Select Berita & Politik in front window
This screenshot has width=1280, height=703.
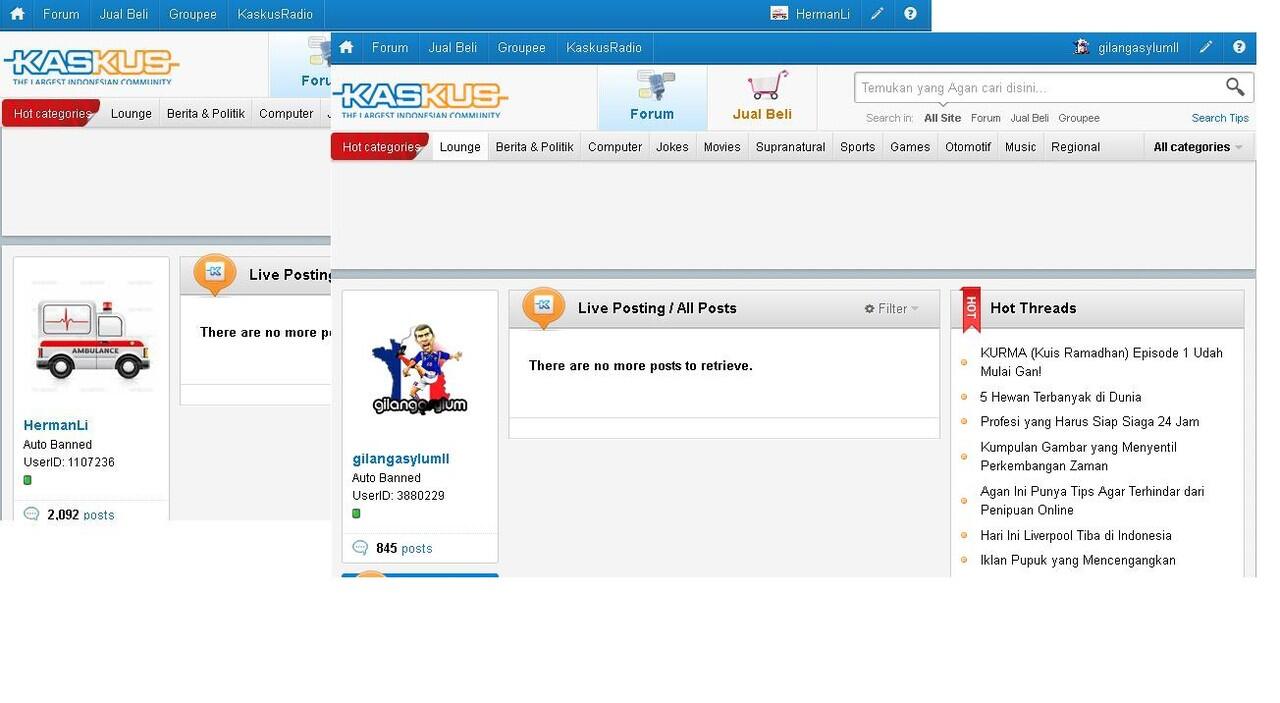coord(534,147)
